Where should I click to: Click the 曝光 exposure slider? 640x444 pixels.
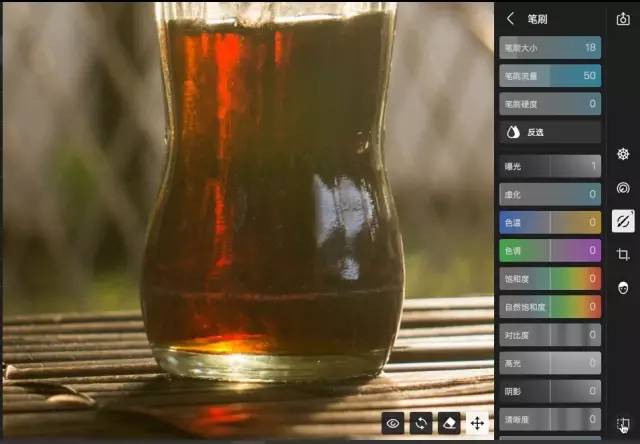pos(550,166)
